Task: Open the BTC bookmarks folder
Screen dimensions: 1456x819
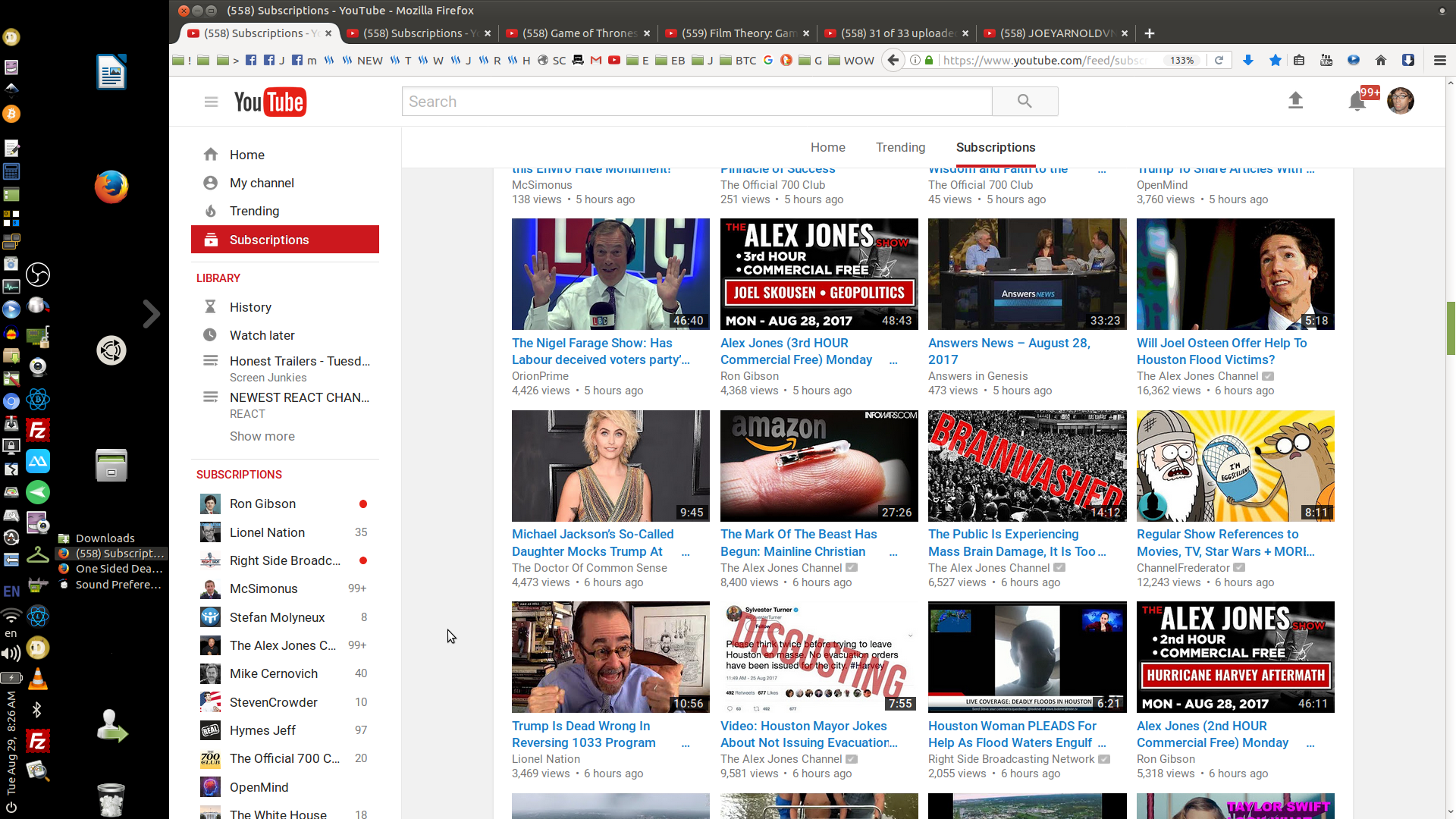Action: click(738, 60)
